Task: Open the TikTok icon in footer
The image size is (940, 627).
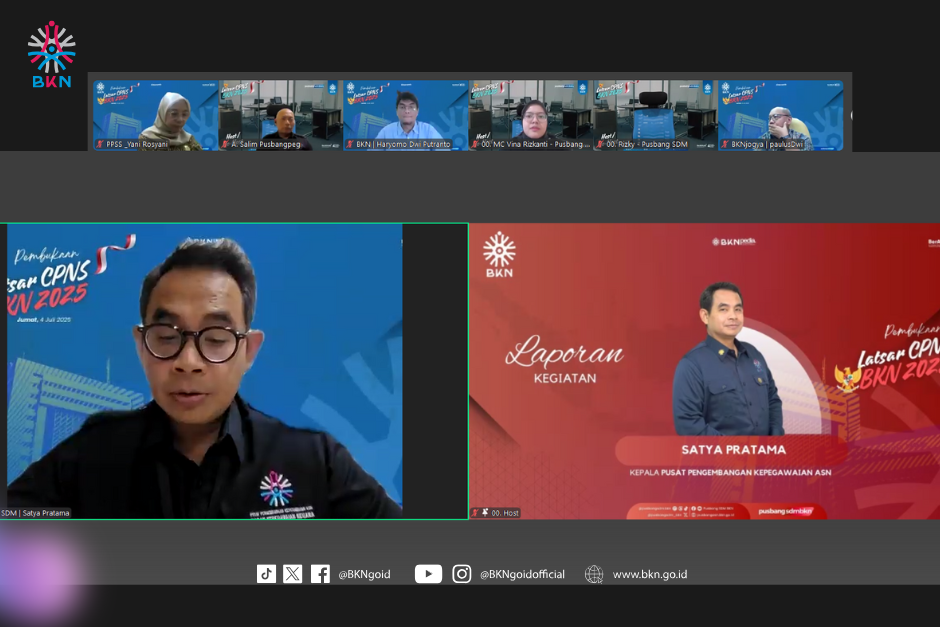Action: (266, 574)
